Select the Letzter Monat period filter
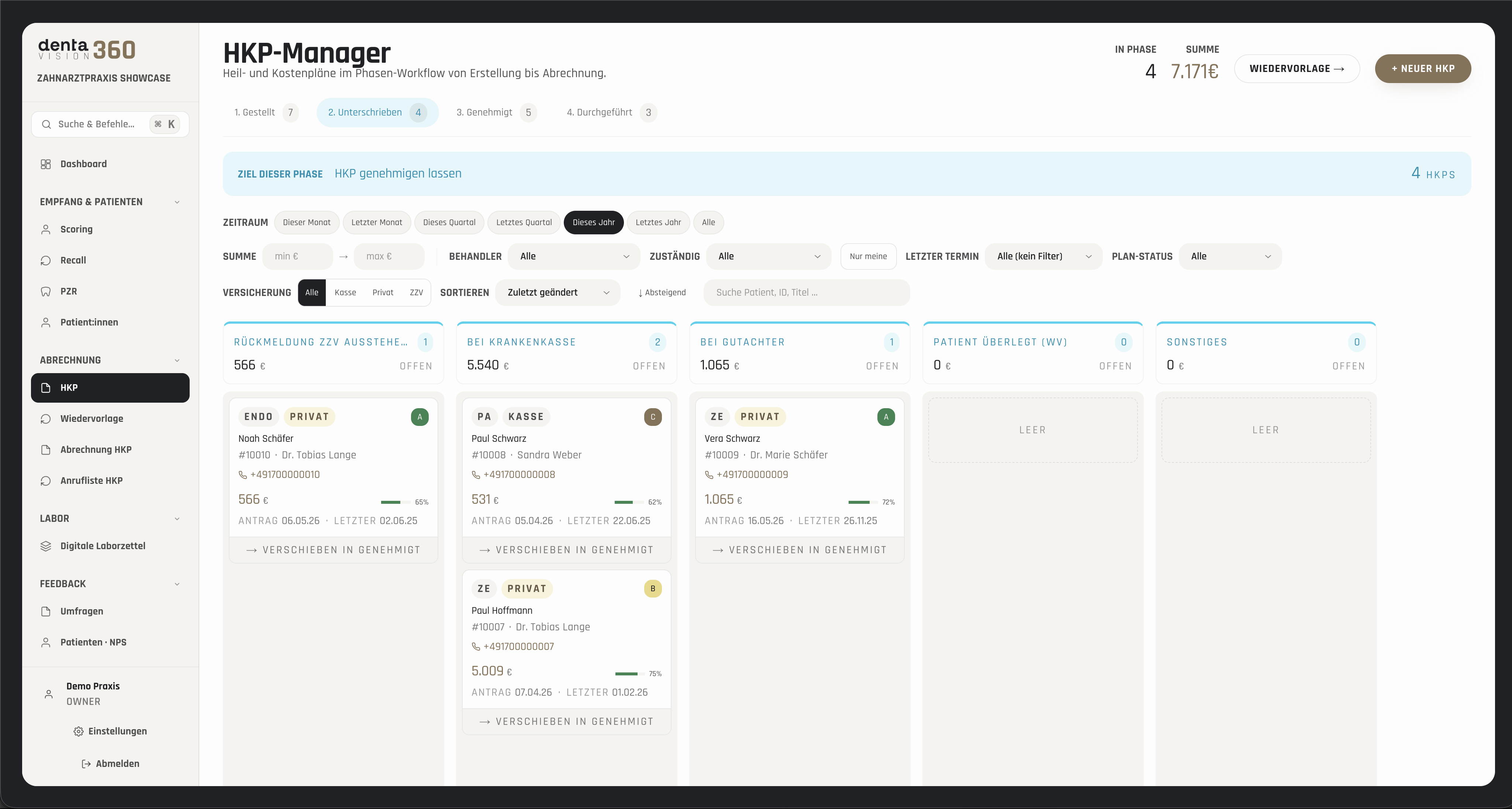 pos(376,223)
